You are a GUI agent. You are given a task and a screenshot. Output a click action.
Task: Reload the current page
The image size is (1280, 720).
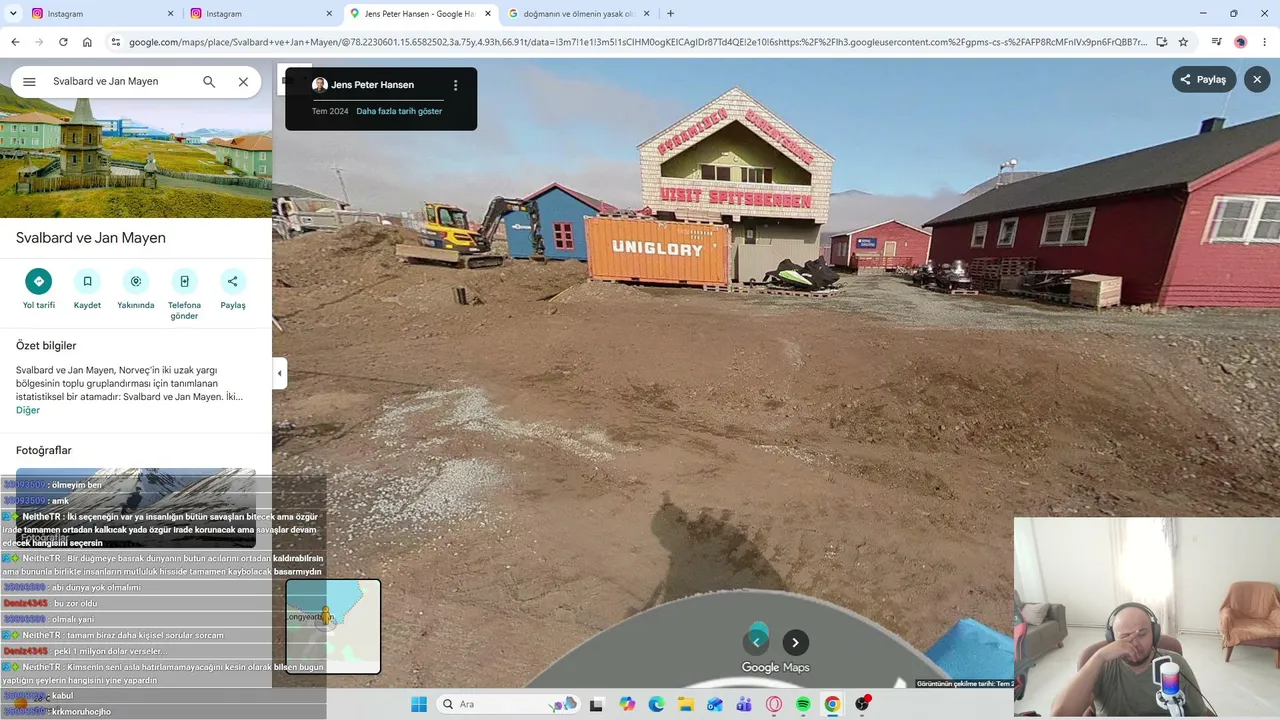pyautogui.click(x=63, y=42)
